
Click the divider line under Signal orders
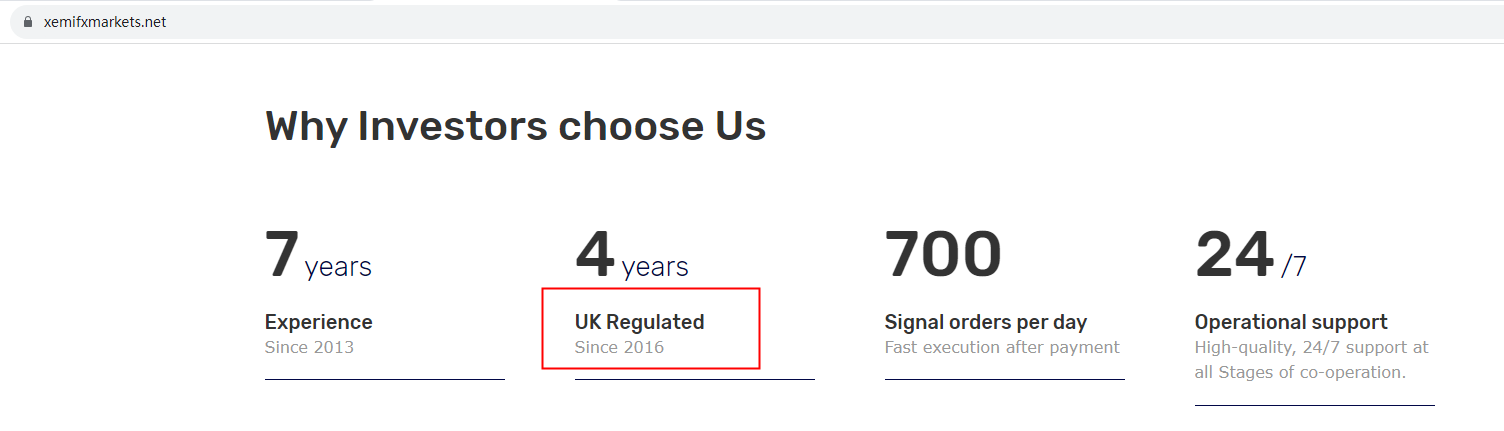pos(1004,379)
